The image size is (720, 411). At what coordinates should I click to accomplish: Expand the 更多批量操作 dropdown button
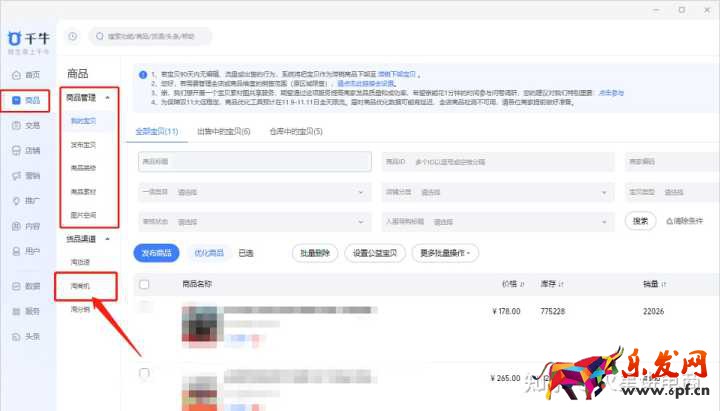point(445,253)
